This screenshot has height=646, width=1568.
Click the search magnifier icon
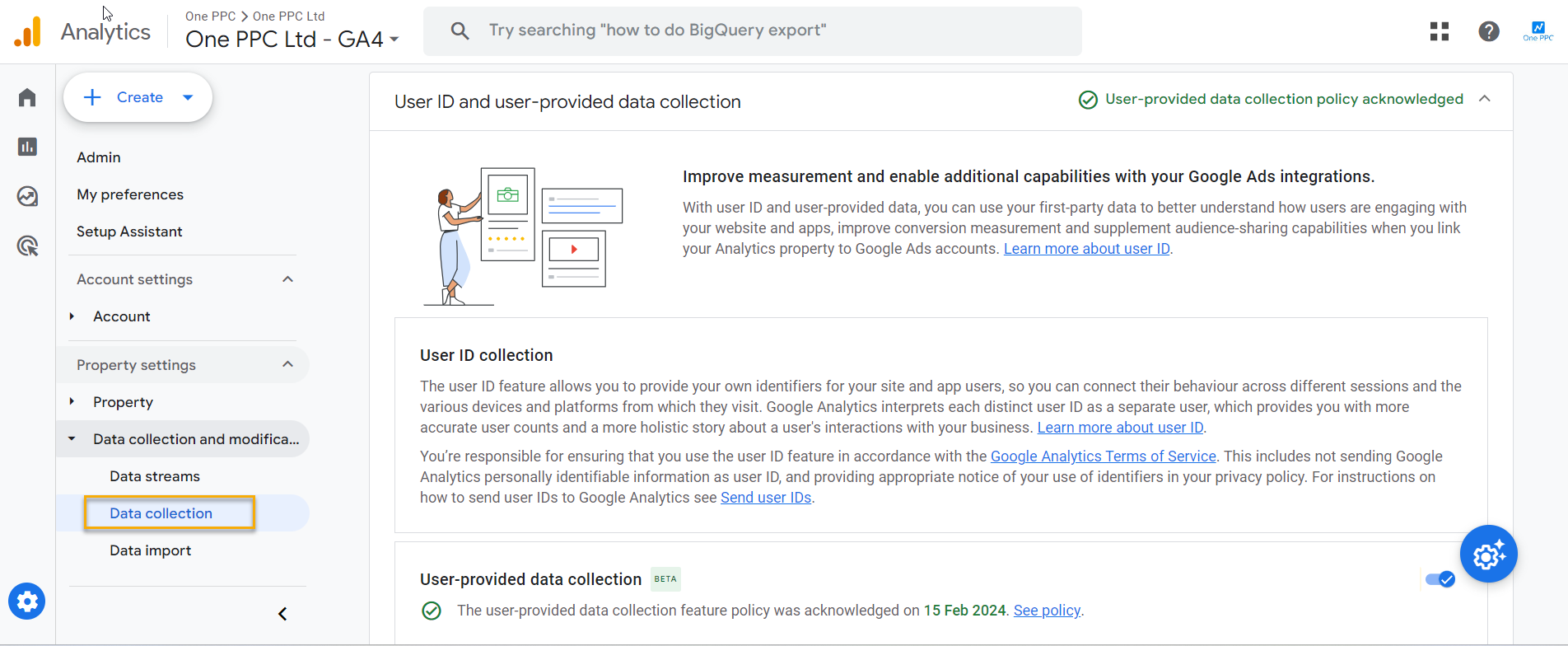(460, 31)
